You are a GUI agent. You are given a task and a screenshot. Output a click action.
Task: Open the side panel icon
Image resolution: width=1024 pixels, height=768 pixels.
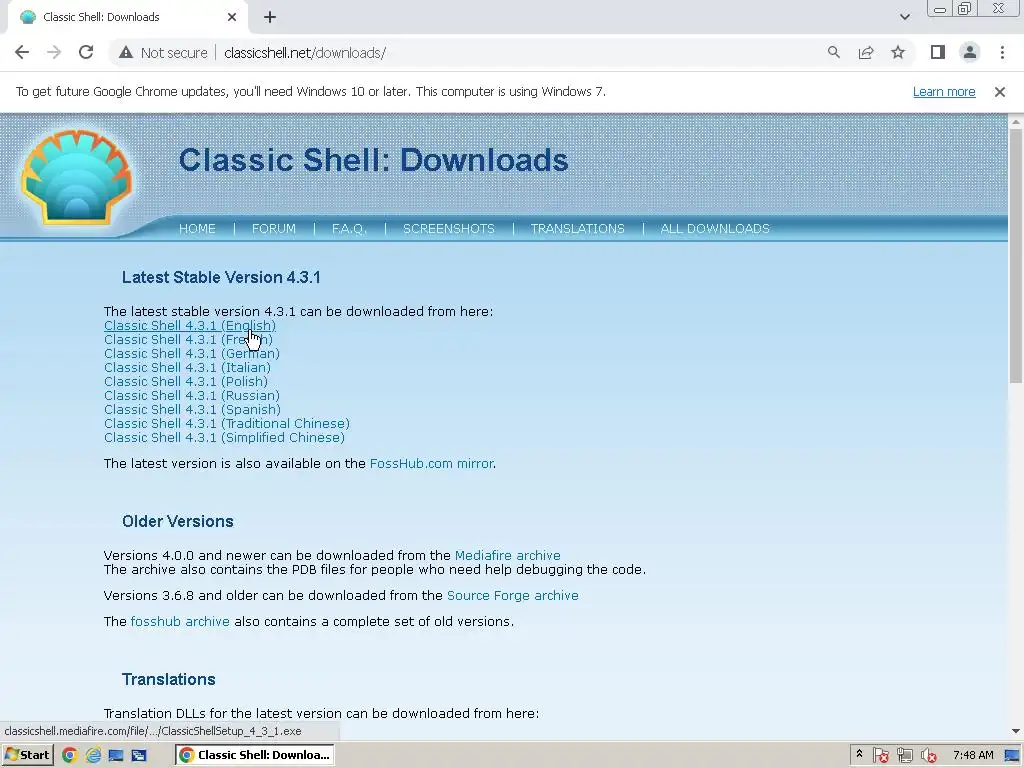938,52
